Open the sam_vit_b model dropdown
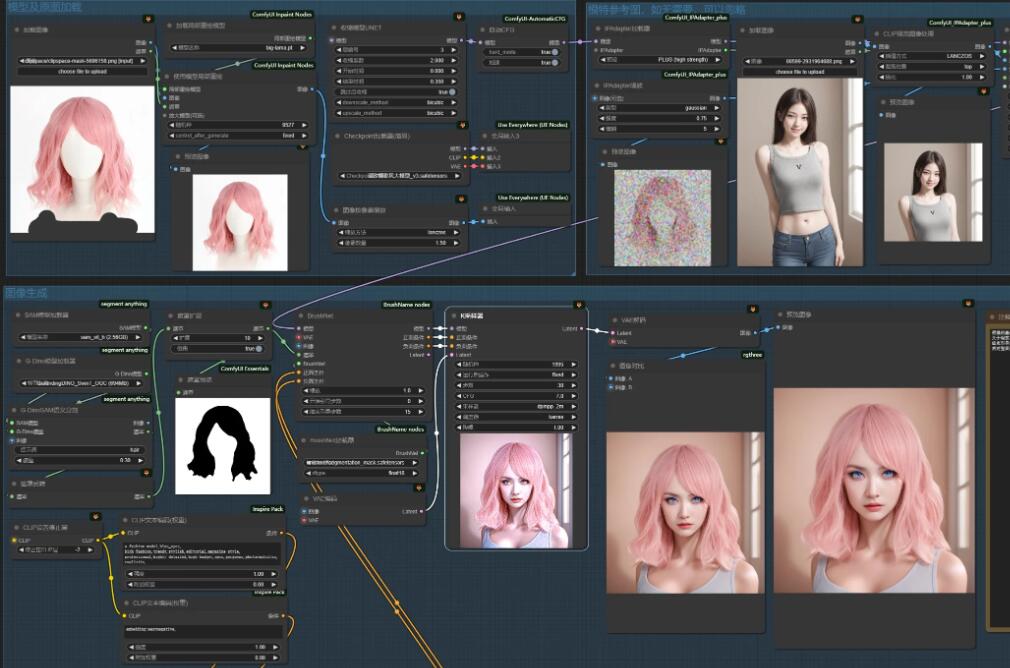 [x=82, y=337]
